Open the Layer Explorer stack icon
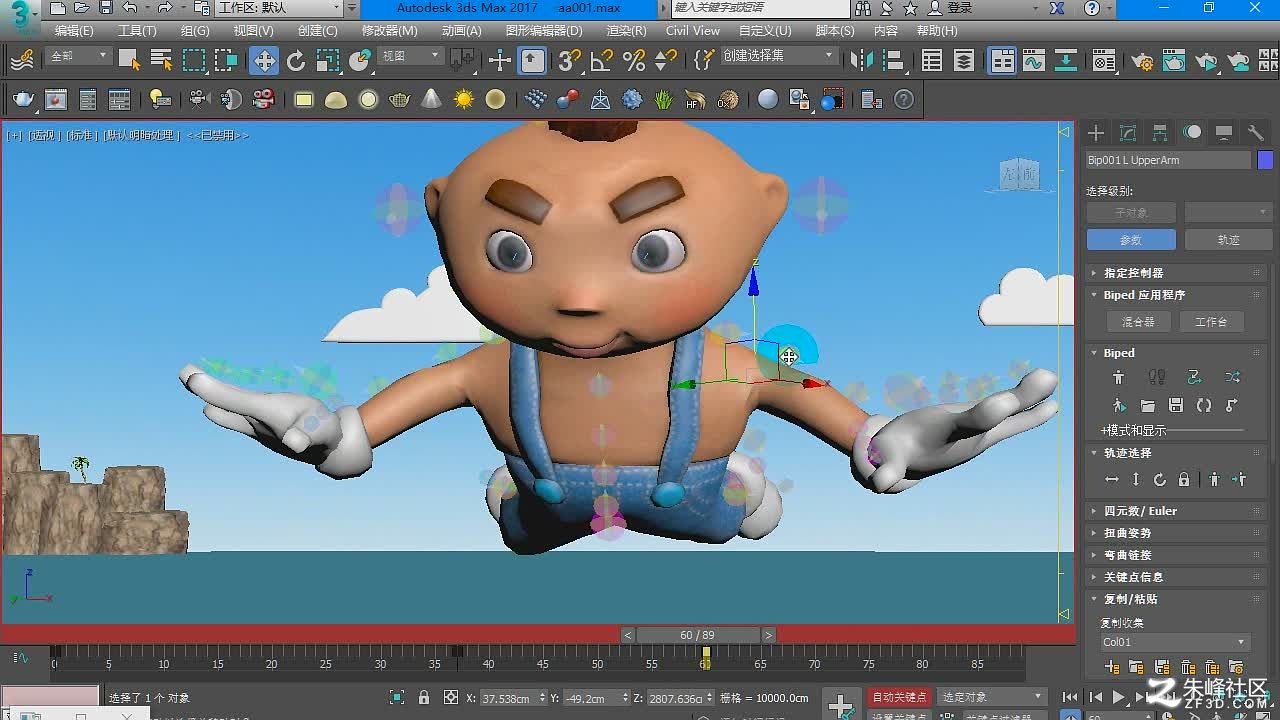Viewport: 1280px width, 720px height. (964, 61)
